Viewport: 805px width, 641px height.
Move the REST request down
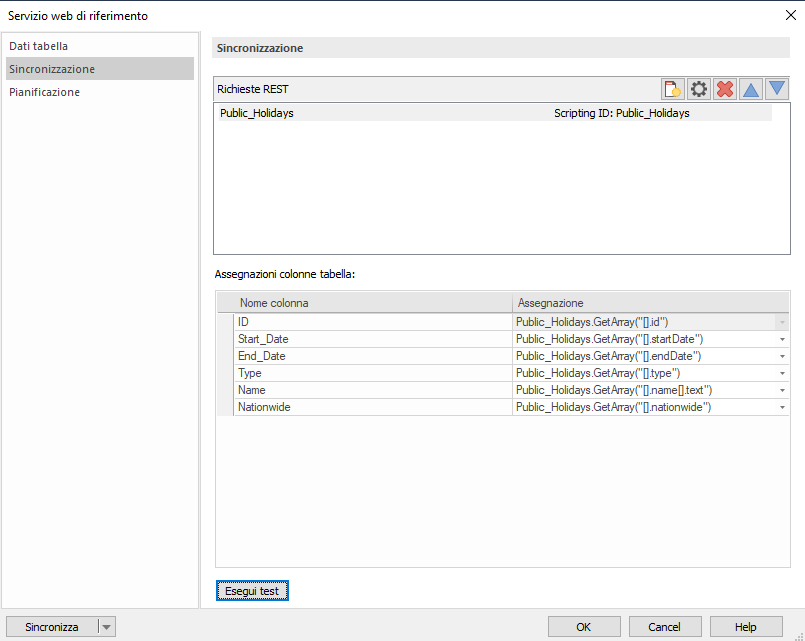coord(777,89)
